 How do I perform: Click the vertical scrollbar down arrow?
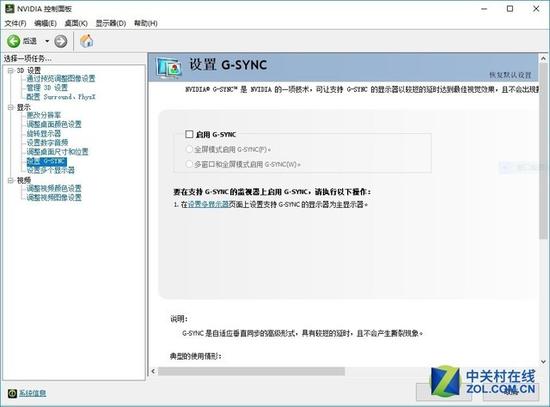pyautogui.click(x=543, y=361)
